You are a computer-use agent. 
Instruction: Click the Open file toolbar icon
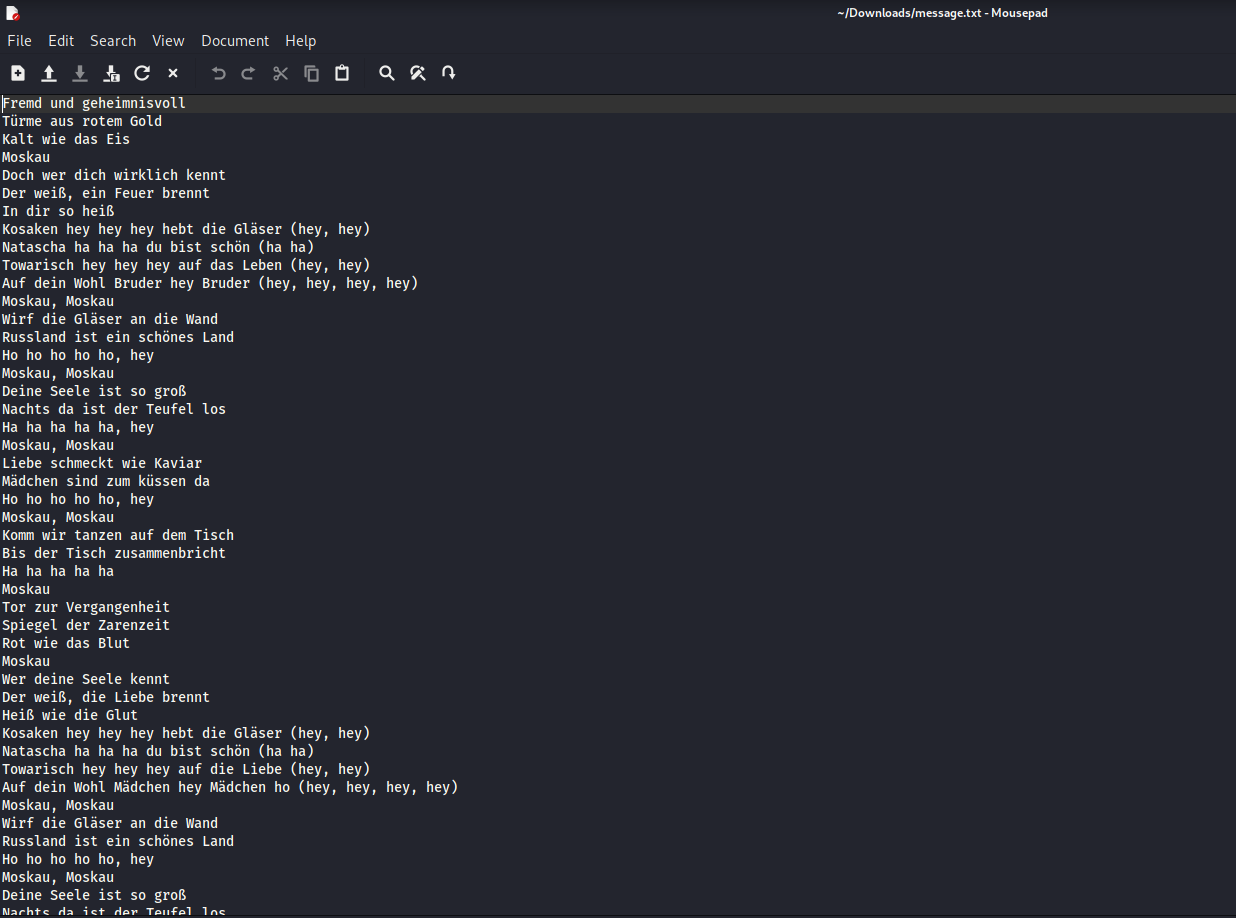[49, 73]
